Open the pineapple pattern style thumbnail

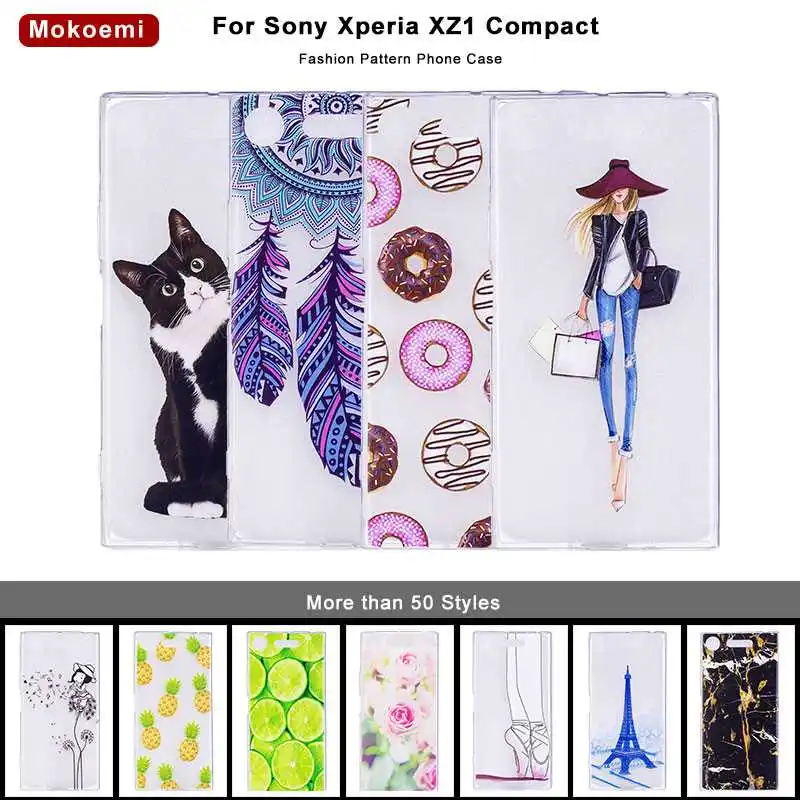click(173, 710)
